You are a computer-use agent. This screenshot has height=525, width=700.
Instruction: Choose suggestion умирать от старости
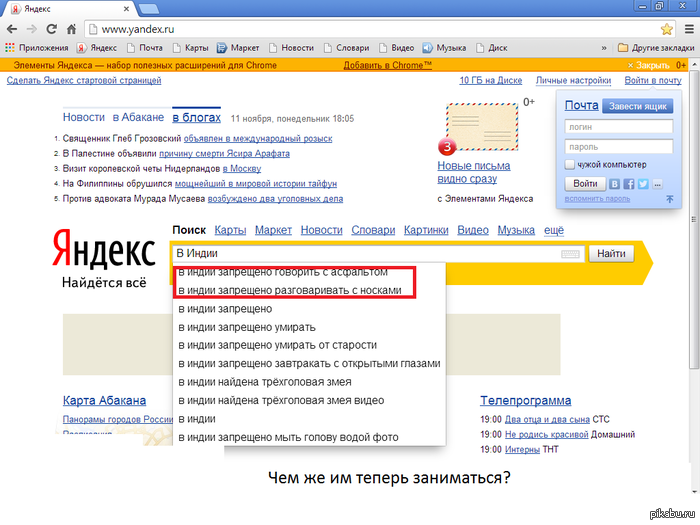click(309, 346)
